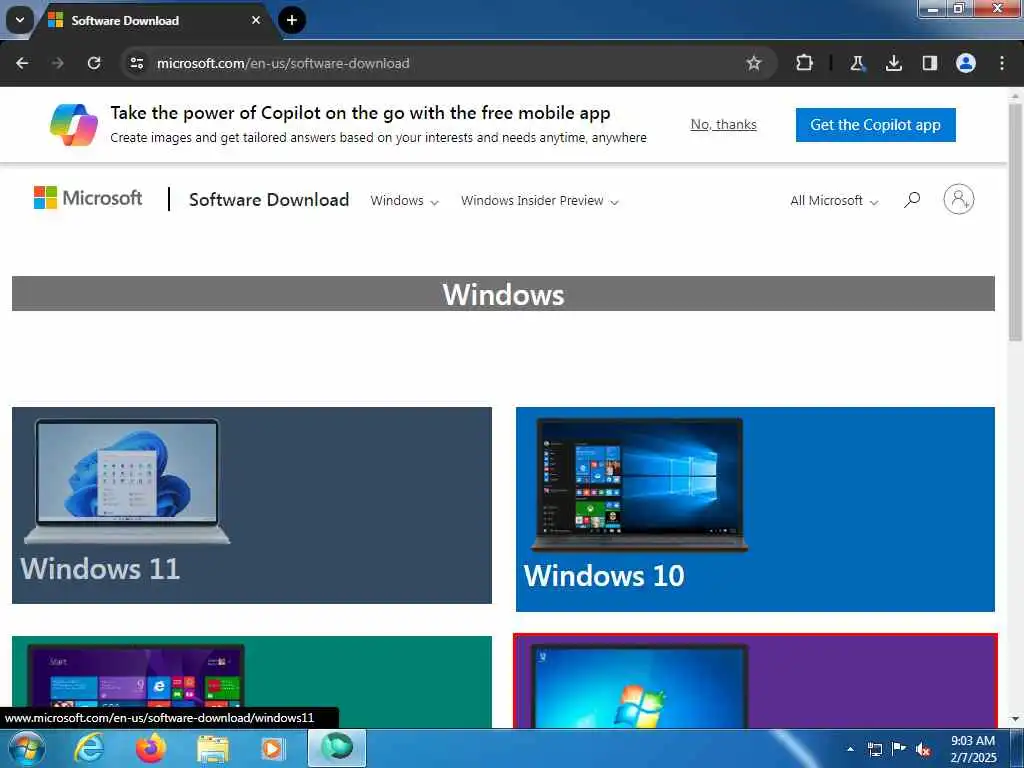Screen dimensions: 1024x768
Task: Open Action Center flag icon
Action: (899, 748)
